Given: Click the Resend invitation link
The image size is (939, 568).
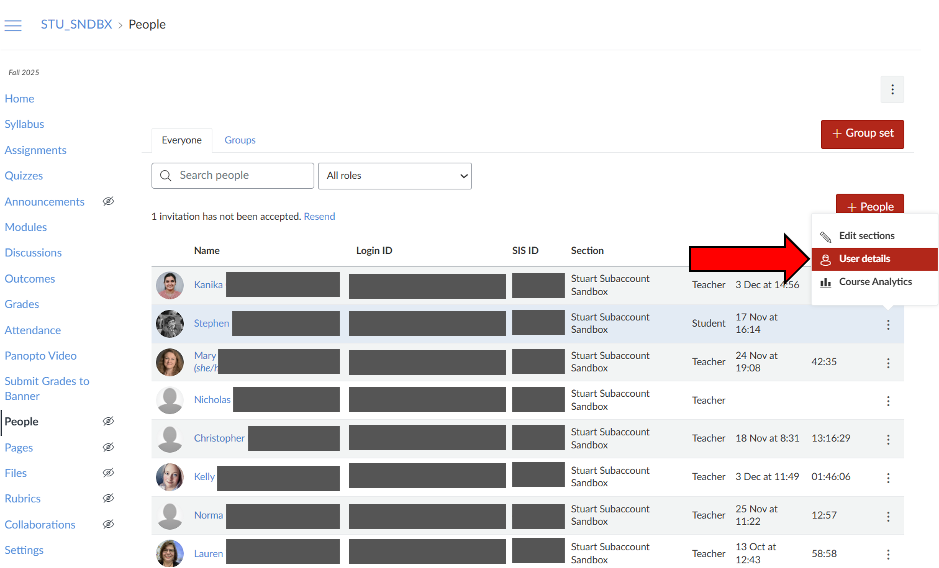Looking at the screenshot, I should 319,216.
